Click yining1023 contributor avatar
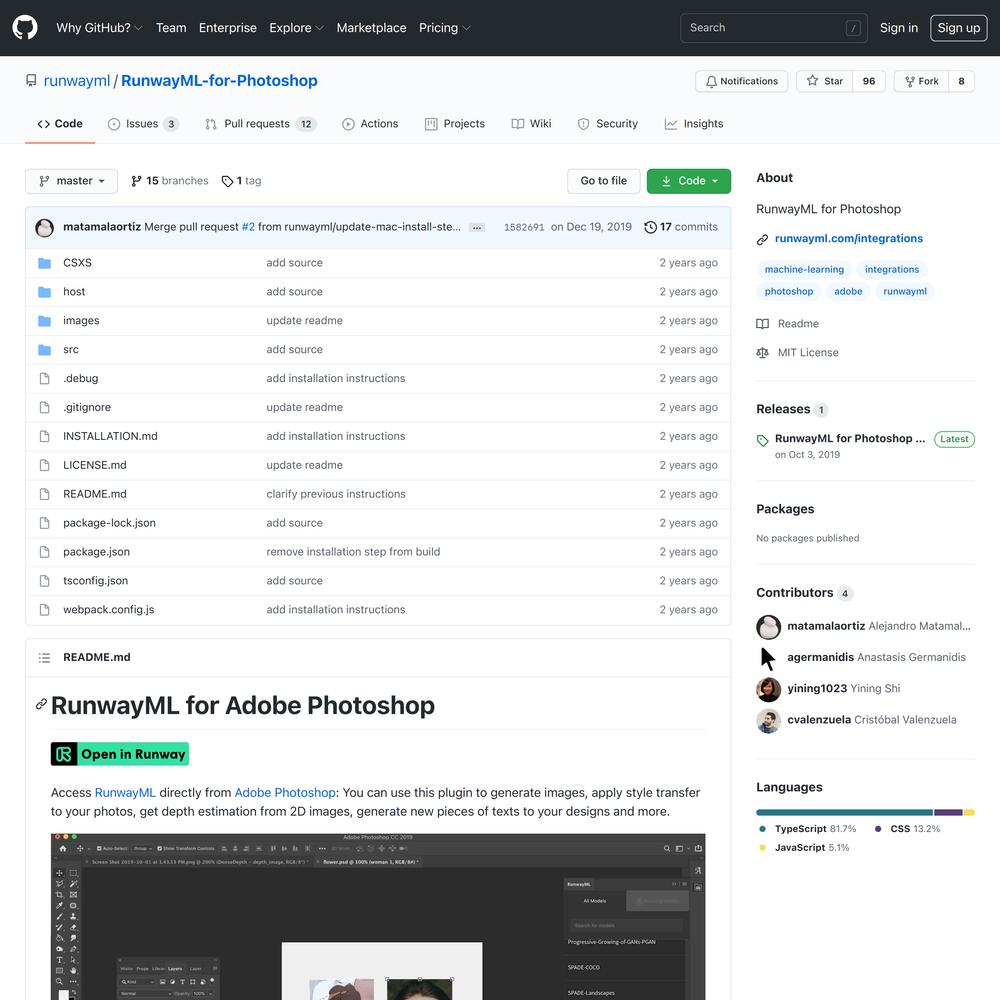Screen dimensions: 1000x1000 point(768,689)
